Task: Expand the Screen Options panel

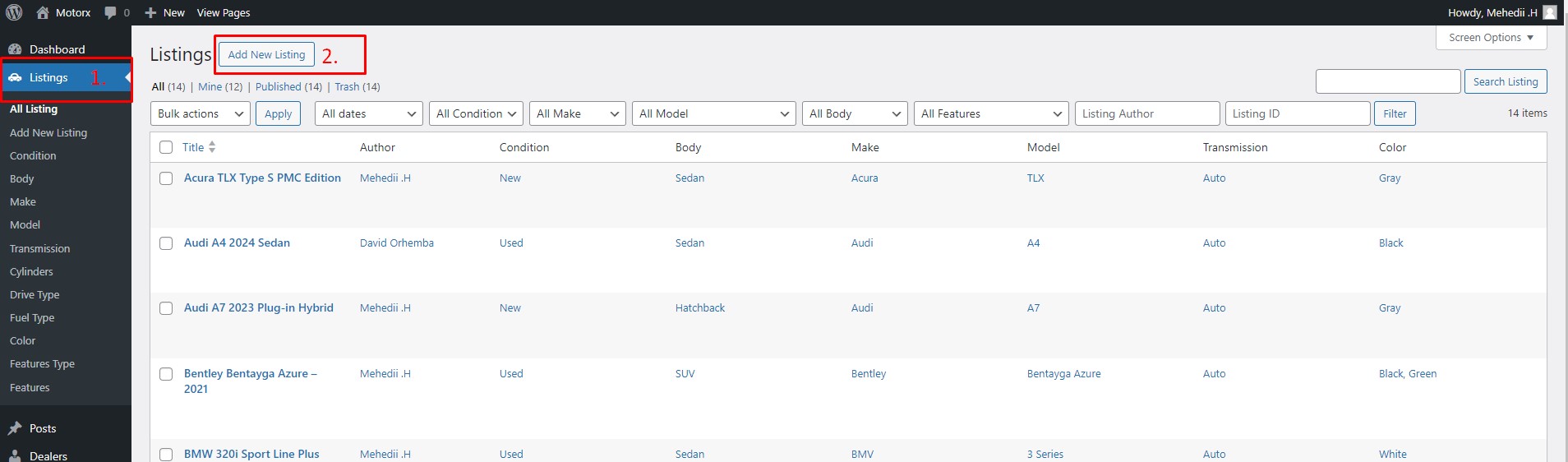Action: coord(1492,38)
